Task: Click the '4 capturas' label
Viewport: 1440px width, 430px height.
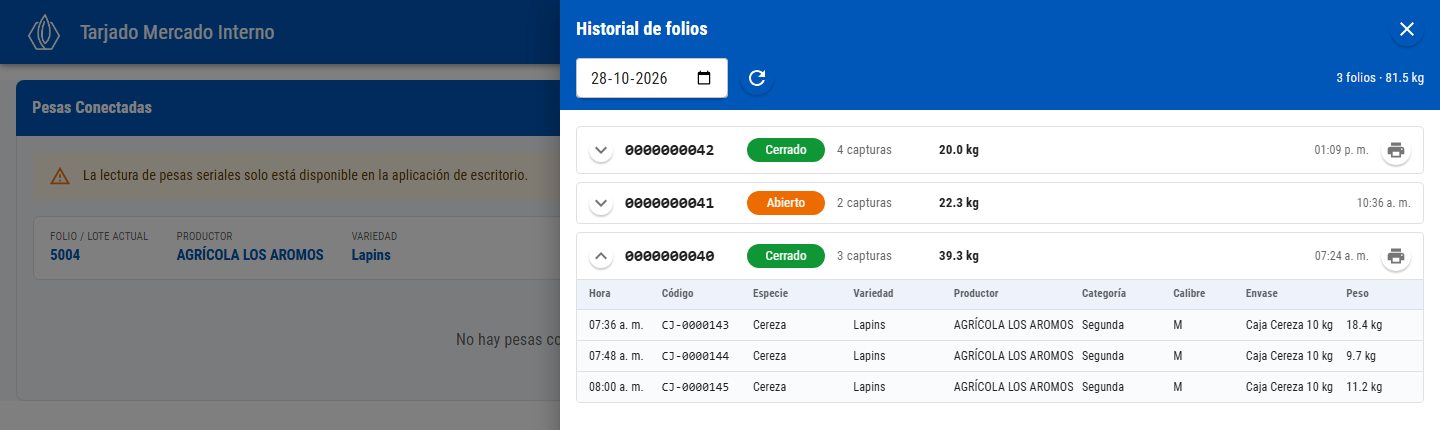Action: click(864, 151)
